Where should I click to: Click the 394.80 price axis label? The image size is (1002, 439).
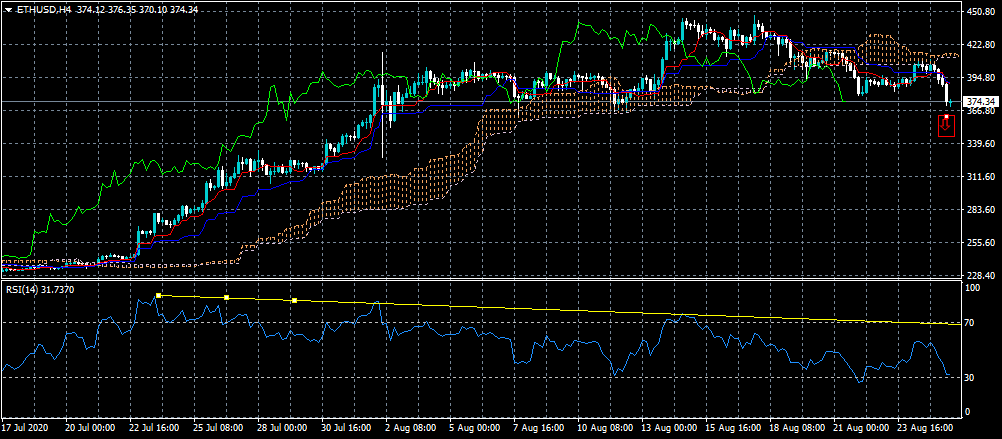pos(980,78)
